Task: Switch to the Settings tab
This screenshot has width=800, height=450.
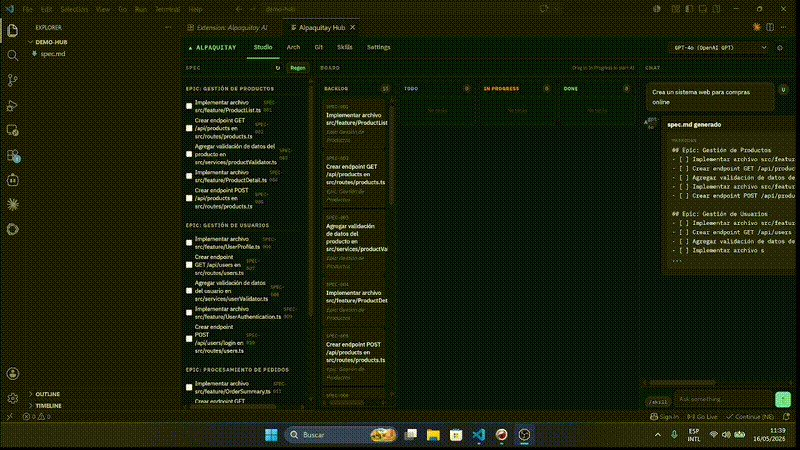Action: [x=379, y=47]
